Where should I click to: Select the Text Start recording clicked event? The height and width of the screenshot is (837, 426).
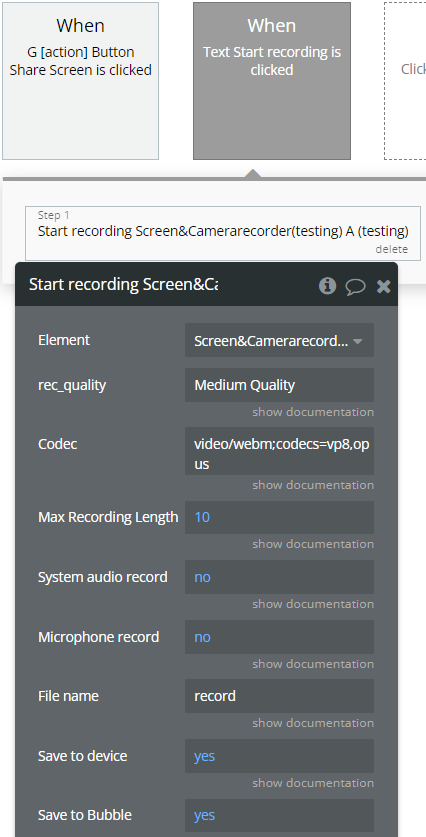[272, 81]
